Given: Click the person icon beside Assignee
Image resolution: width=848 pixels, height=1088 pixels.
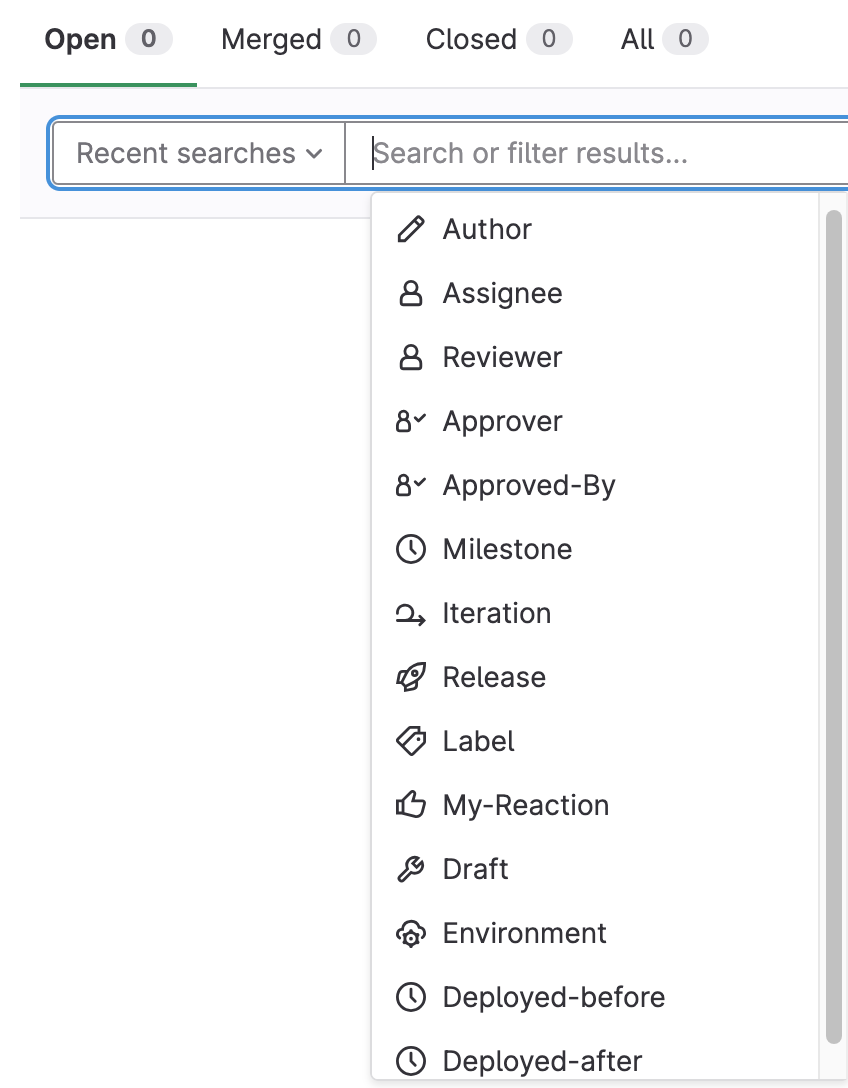Looking at the screenshot, I should coord(410,294).
